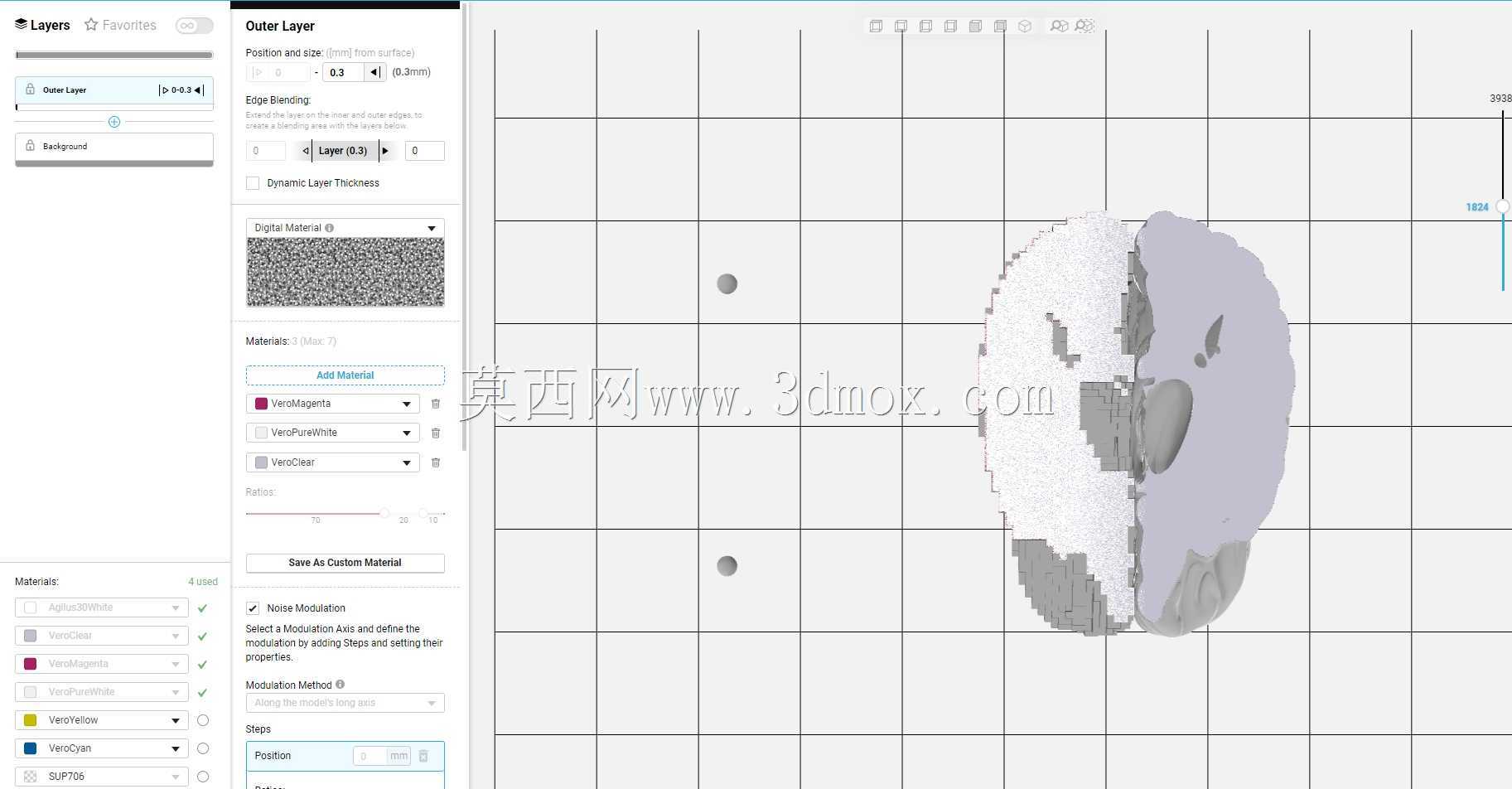Click the 0.3 layer size input field
The height and width of the screenshot is (789, 1512).
click(342, 72)
